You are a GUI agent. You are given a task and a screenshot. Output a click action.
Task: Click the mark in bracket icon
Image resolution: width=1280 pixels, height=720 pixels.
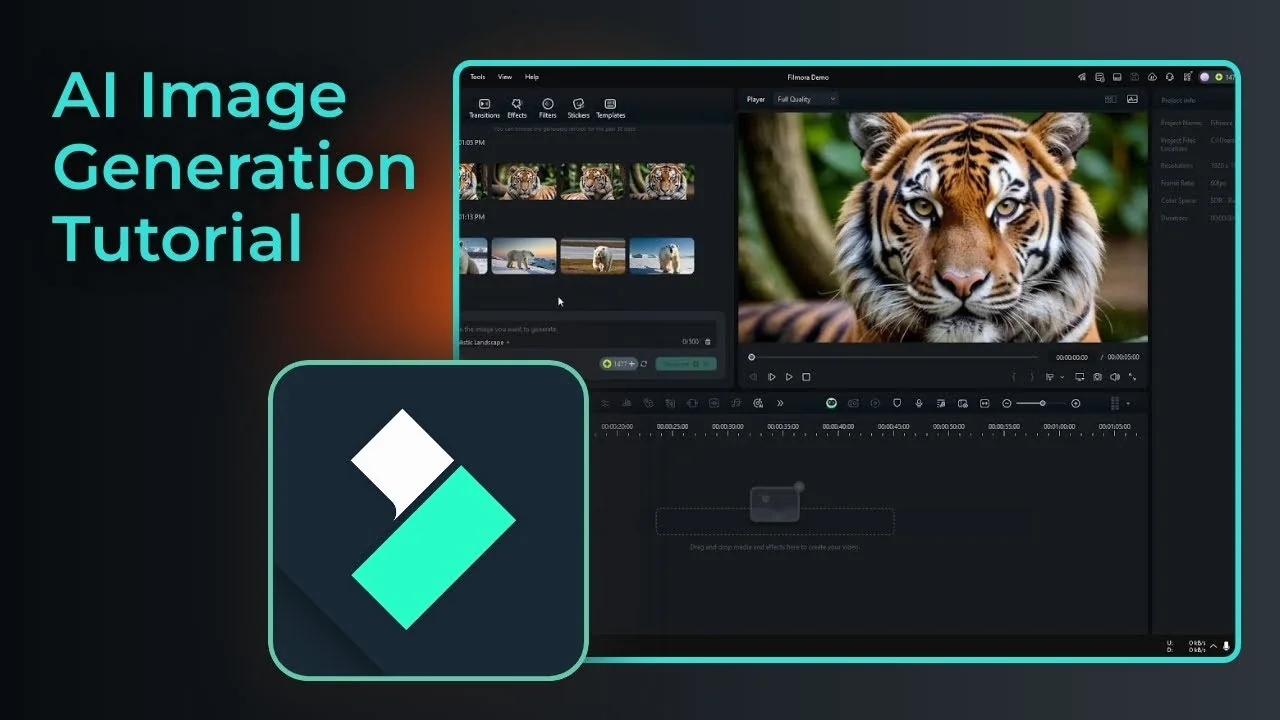pos(1014,377)
